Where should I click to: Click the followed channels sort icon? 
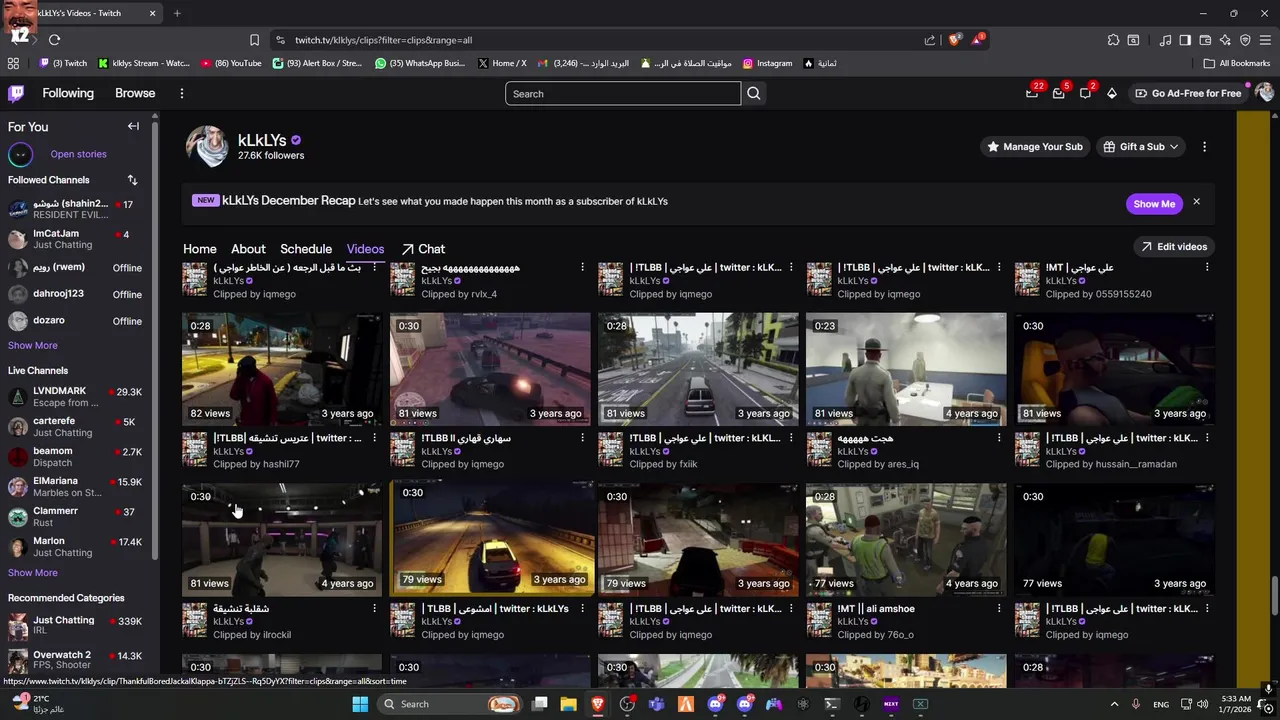coord(132,180)
